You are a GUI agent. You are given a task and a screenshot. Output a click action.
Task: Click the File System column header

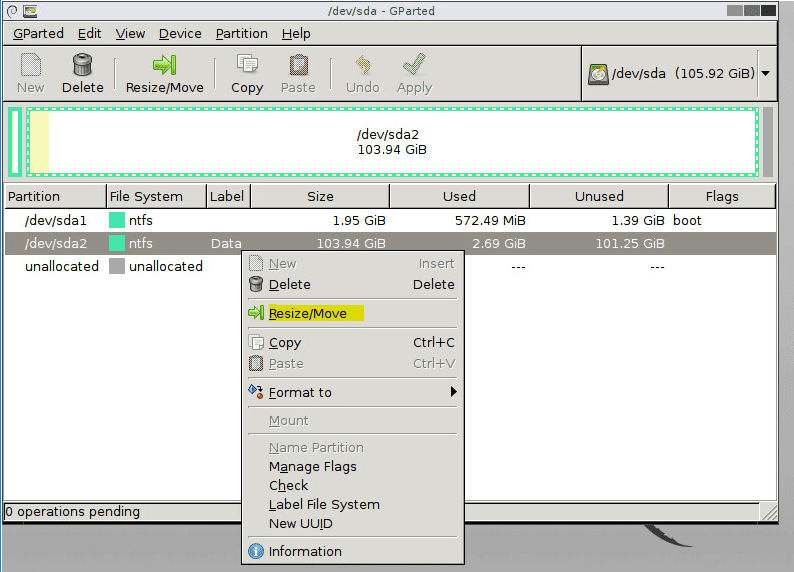pos(157,196)
